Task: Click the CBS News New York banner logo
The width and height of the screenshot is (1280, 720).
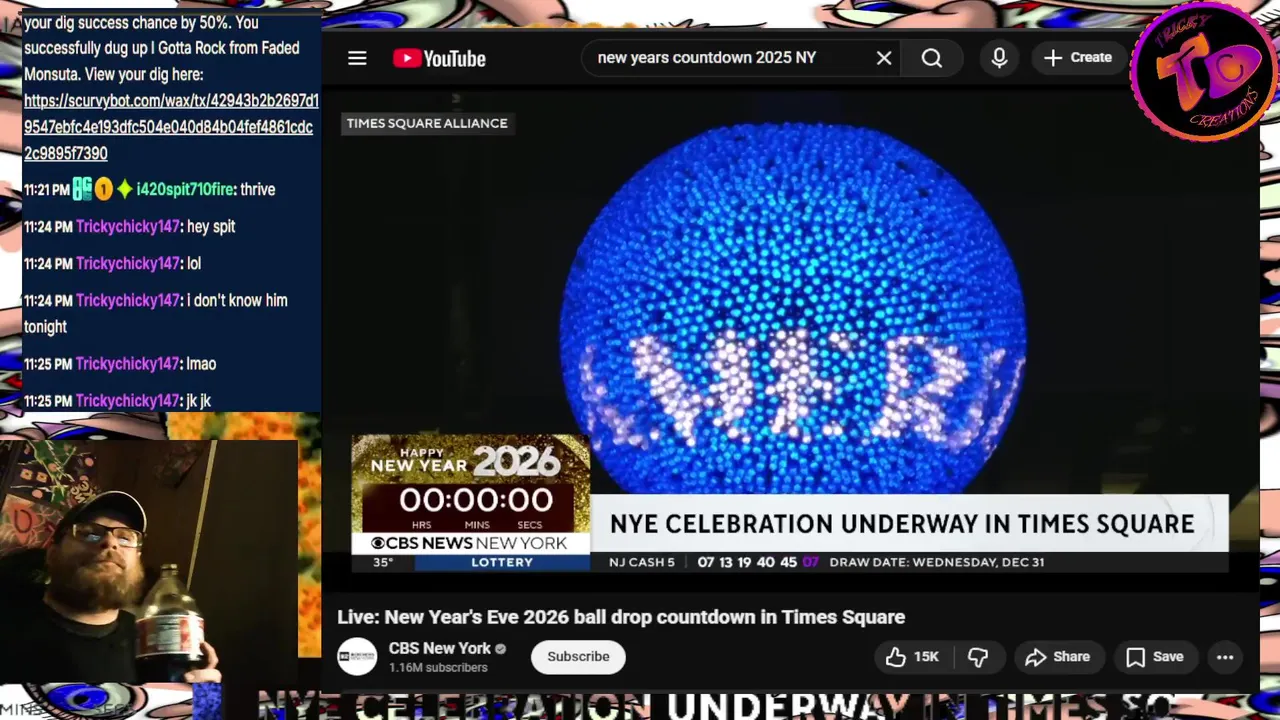Action: click(x=469, y=543)
